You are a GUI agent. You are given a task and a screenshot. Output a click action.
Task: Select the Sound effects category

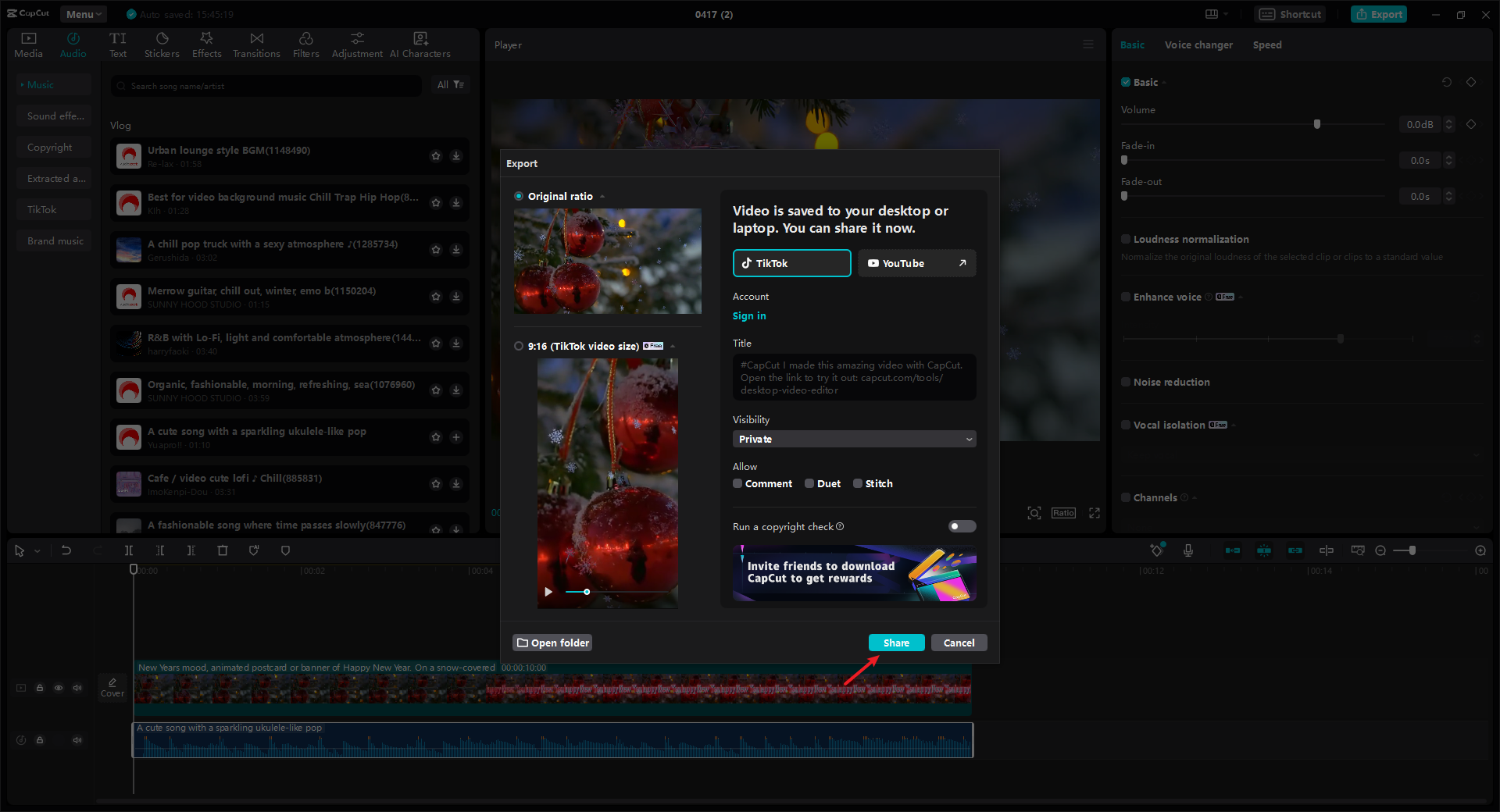pyautogui.click(x=55, y=116)
